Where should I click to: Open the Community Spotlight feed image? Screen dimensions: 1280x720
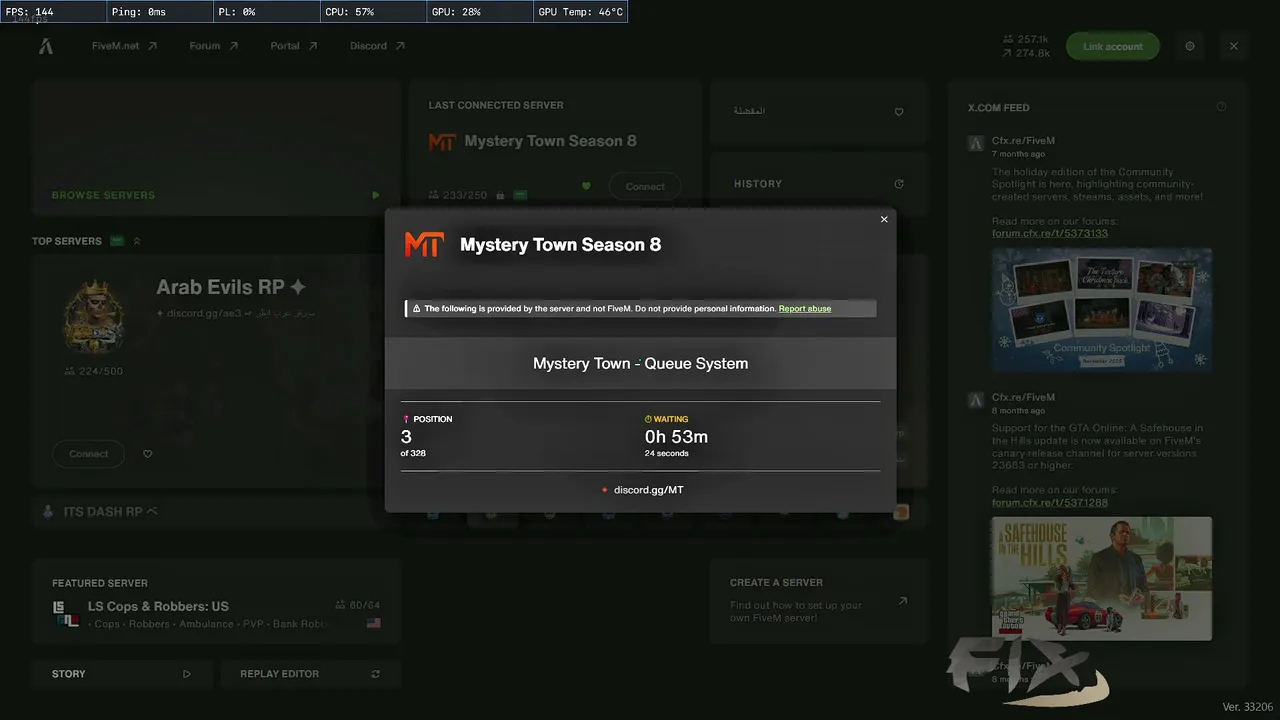point(1102,310)
